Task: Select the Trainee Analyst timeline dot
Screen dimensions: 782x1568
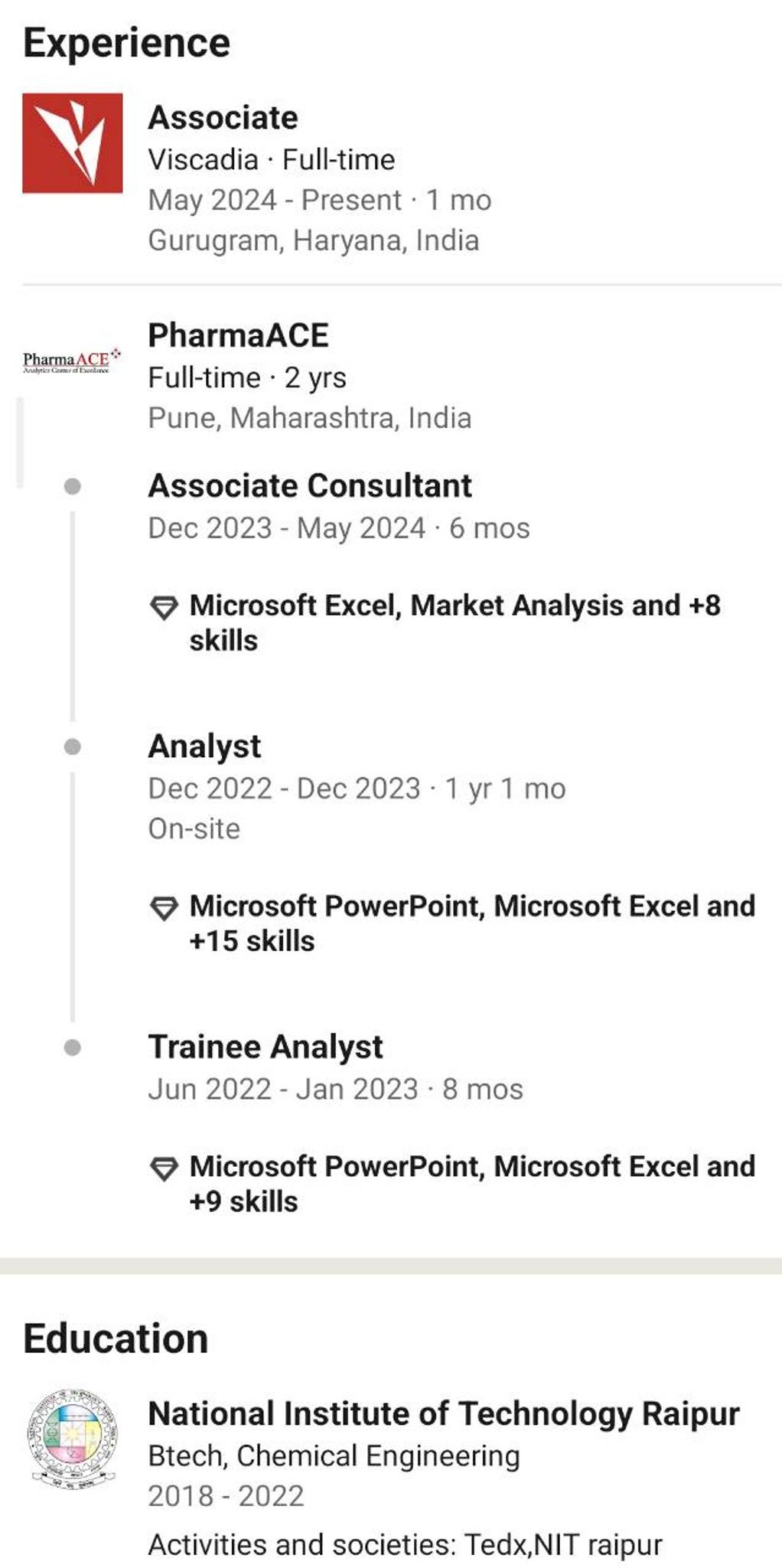Action: coord(73,1047)
